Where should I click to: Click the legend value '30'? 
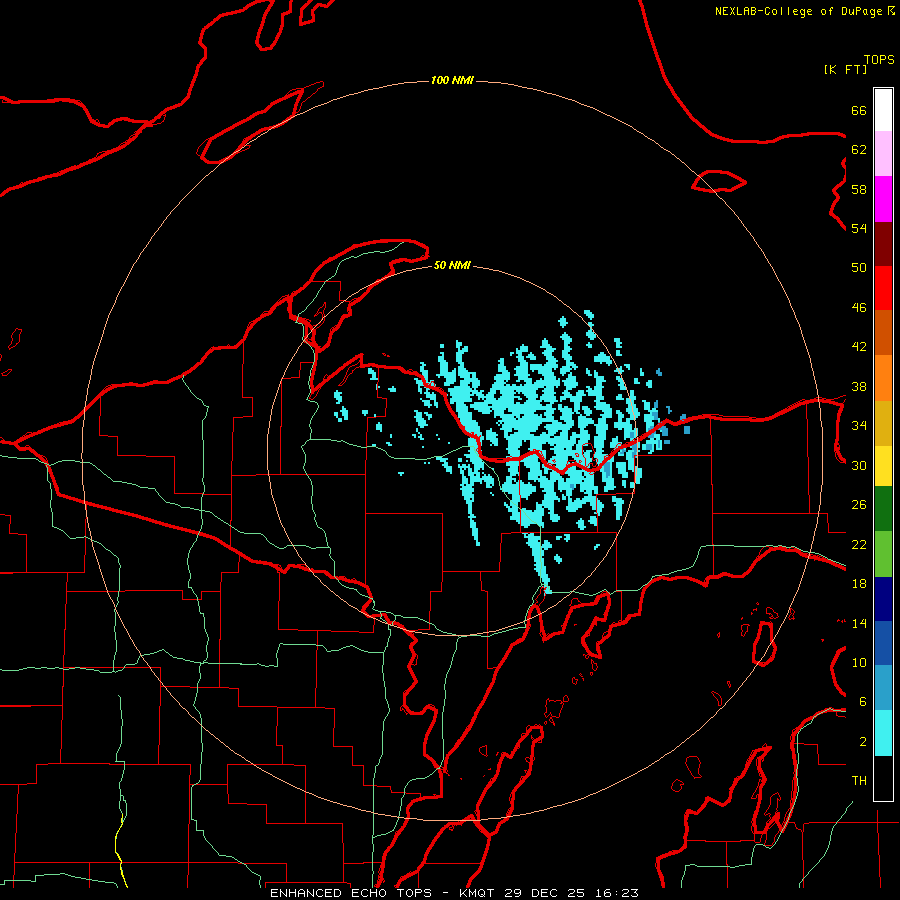[x=859, y=465]
